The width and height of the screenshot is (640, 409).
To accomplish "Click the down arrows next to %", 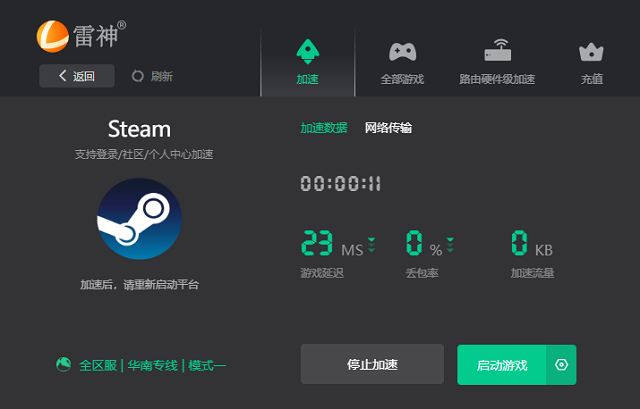I will tap(450, 245).
